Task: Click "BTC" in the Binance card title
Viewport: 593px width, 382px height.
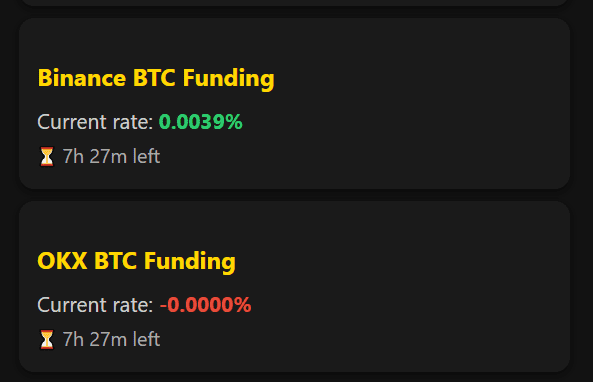Action: click(x=154, y=78)
